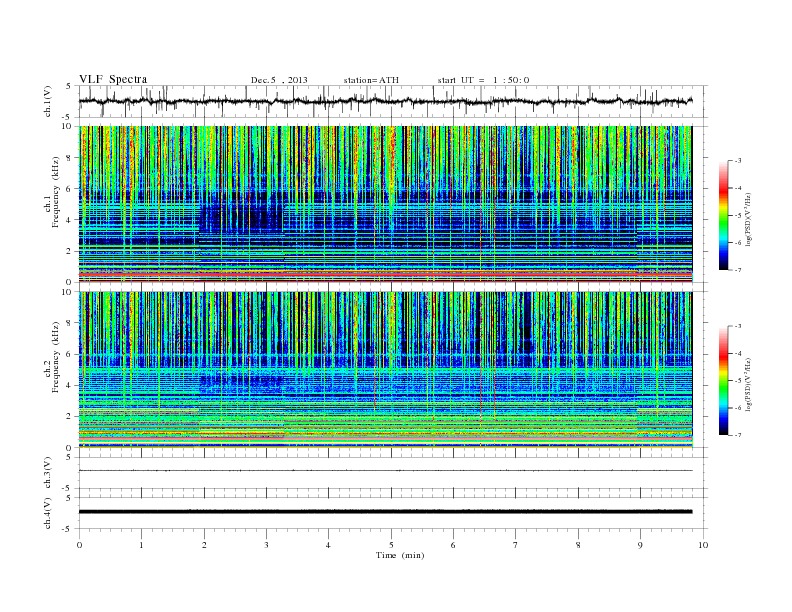The height and width of the screenshot is (612, 792).
Task: Click the "10" tick on the time axis
Action: tap(703, 545)
